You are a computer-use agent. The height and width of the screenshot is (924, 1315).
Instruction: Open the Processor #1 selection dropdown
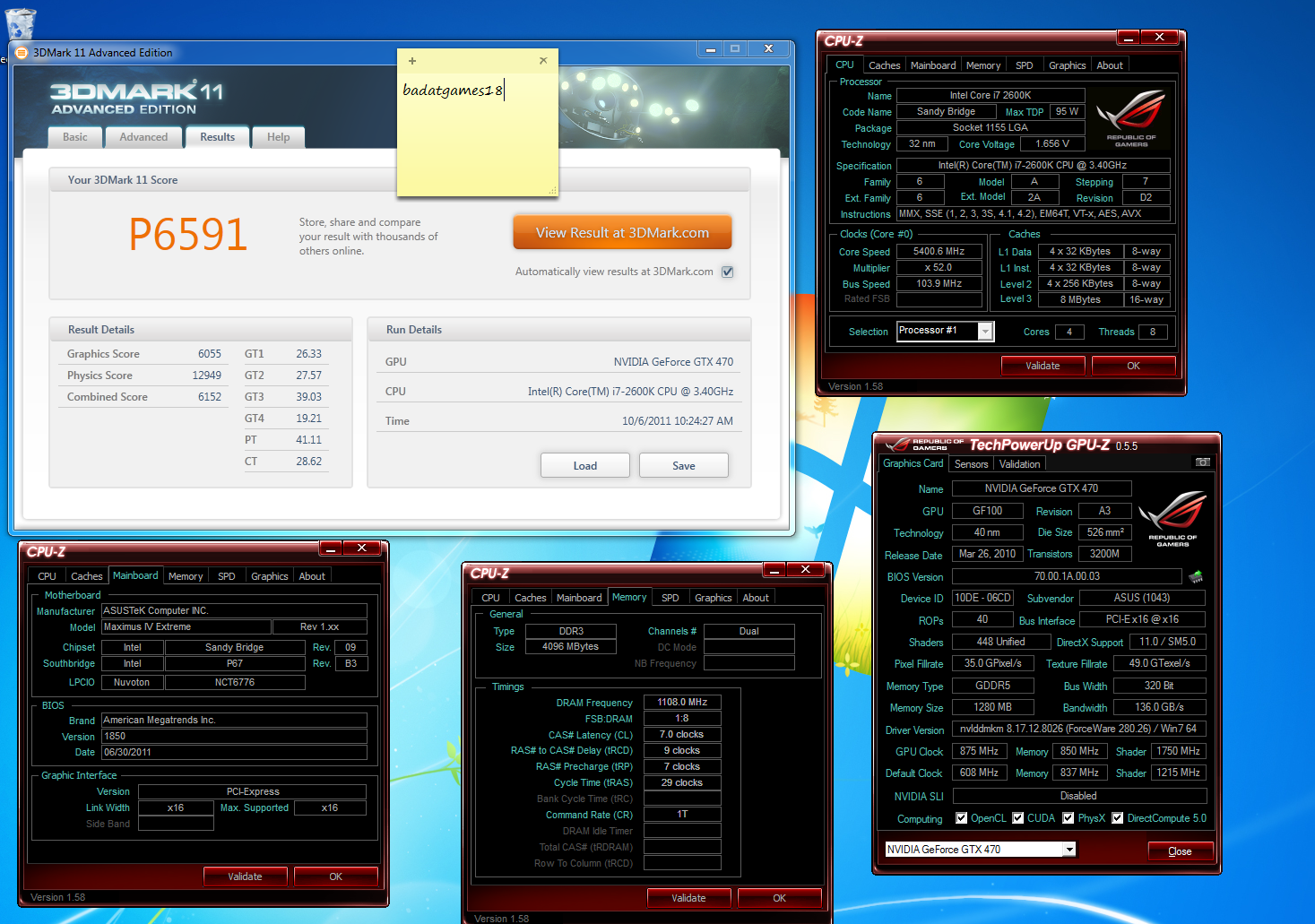click(985, 332)
